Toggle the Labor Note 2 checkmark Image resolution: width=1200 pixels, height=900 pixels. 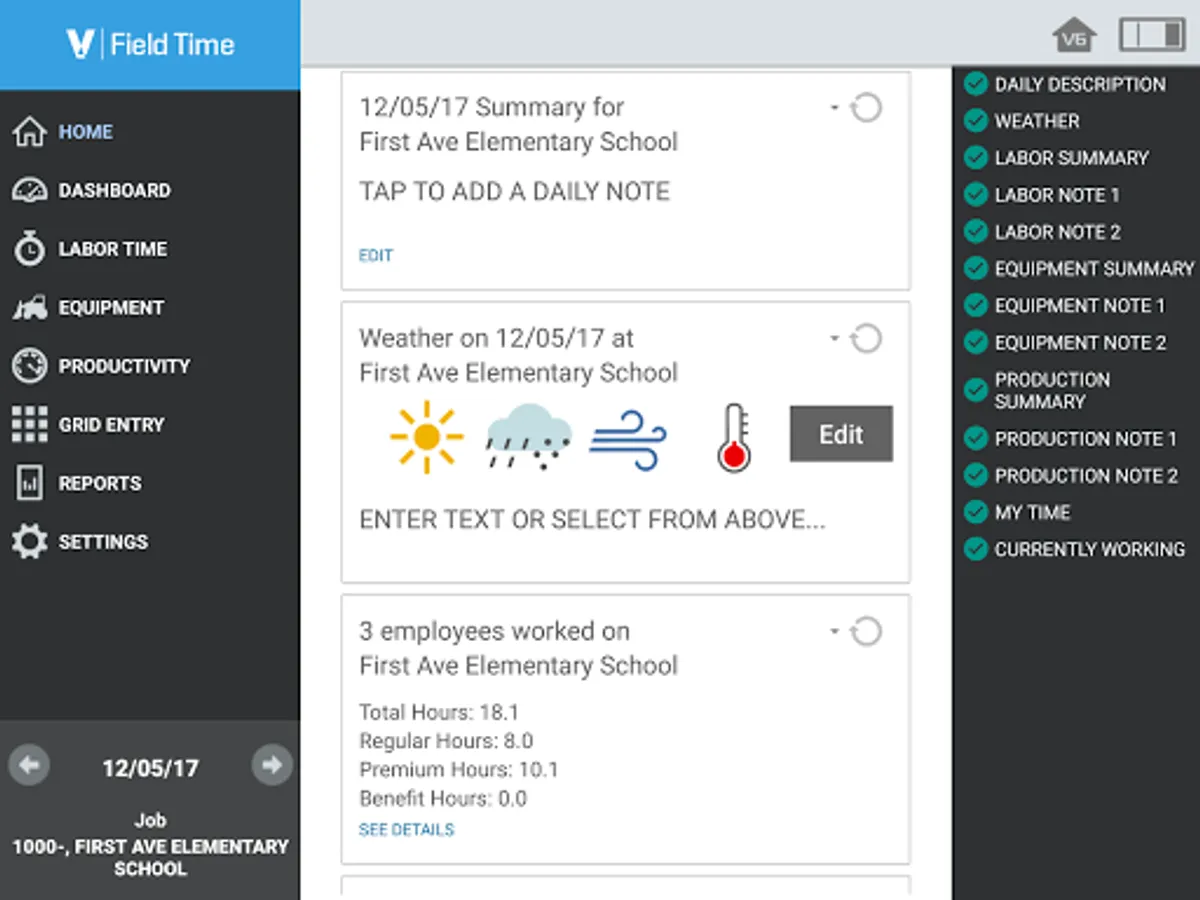coord(976,232)
